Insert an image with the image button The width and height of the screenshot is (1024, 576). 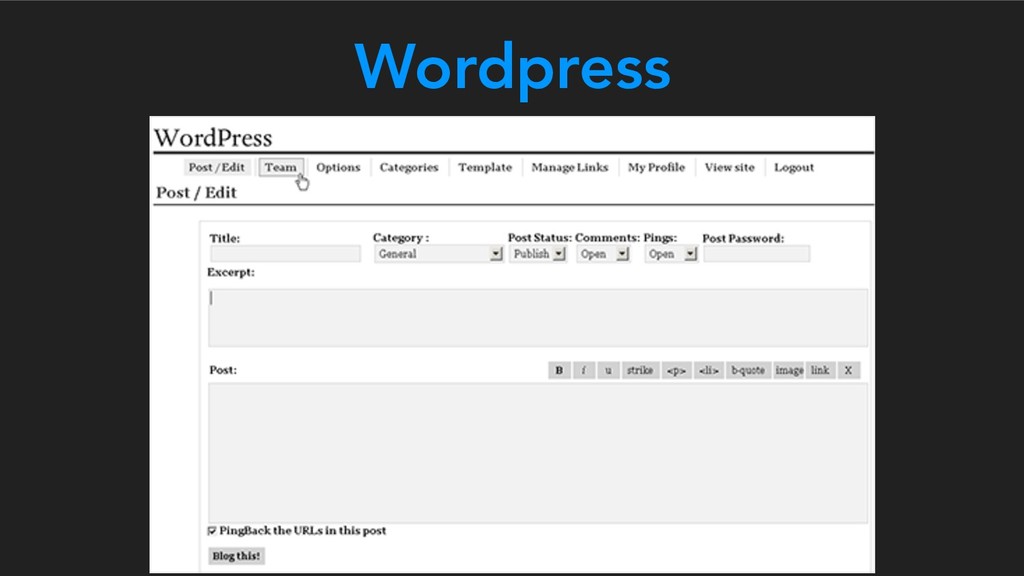click(x=789, y=370)
